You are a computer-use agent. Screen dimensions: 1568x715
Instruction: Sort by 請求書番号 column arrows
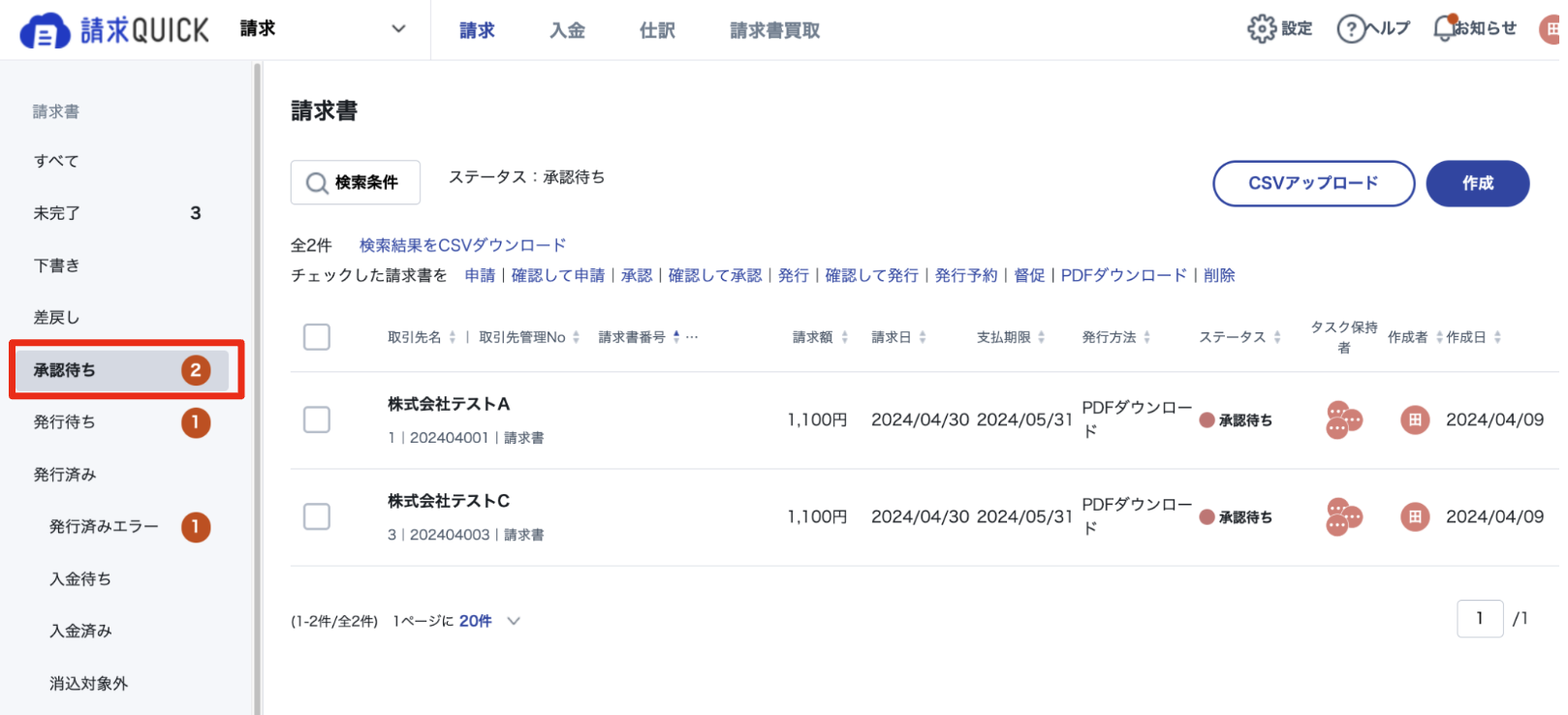[676, 337]
